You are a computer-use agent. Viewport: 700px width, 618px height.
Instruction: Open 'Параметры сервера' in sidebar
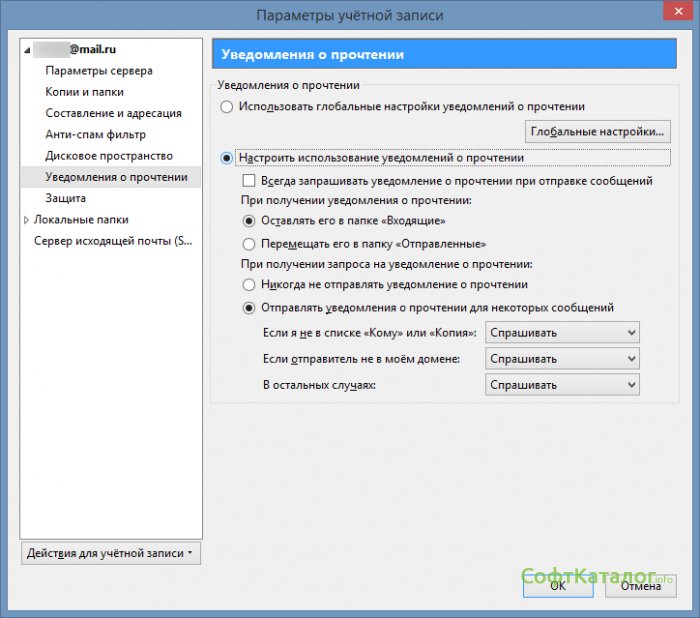coord(99,71)
